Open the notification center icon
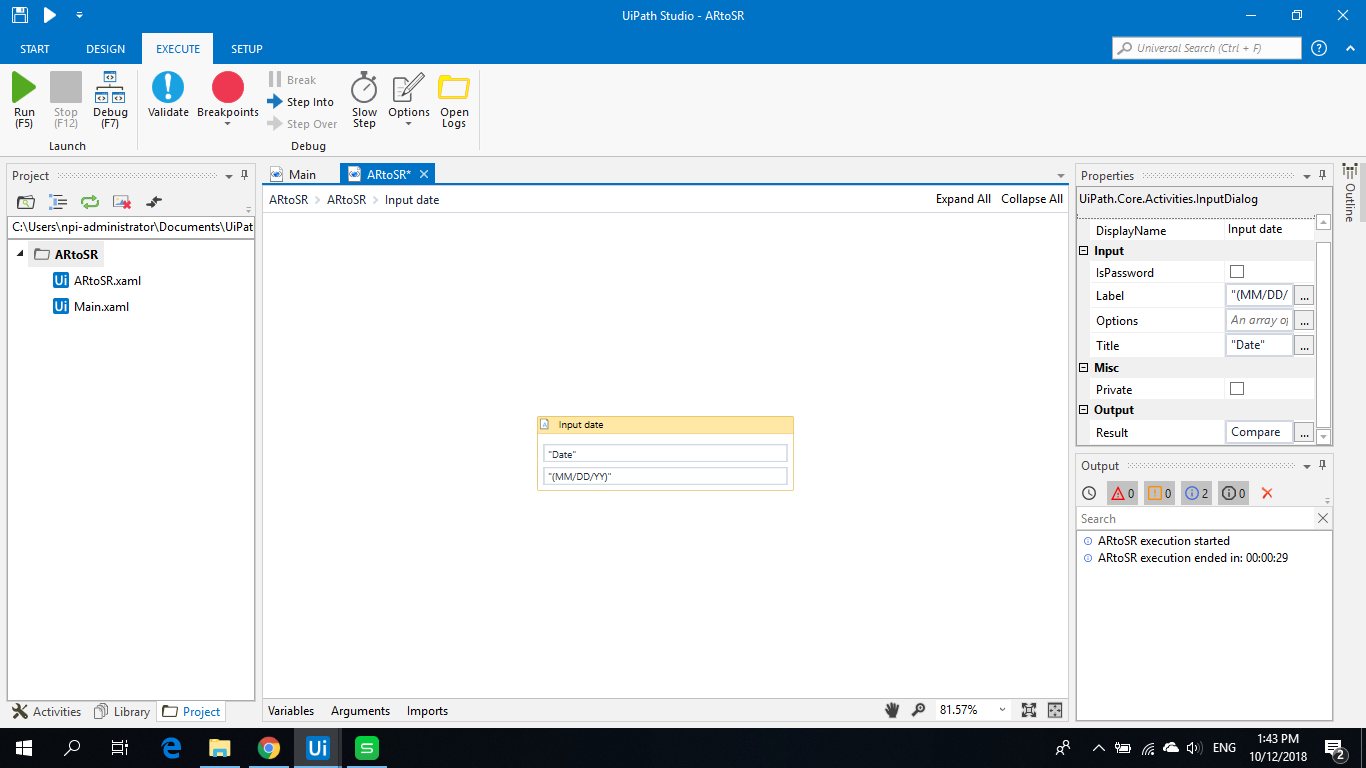This screenshot has height=768, width=1366. click(1335, 747)
